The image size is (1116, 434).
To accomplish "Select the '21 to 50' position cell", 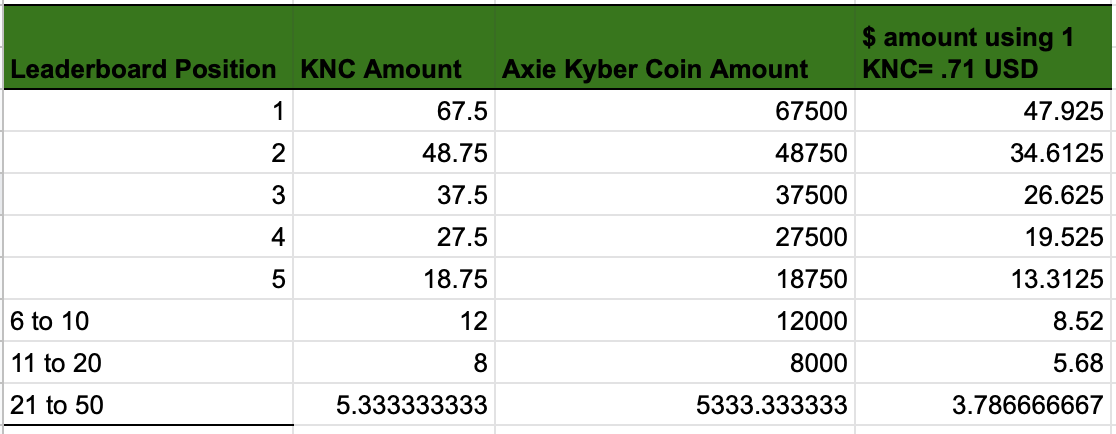I will pyautogui.click(x=147, y=405).
